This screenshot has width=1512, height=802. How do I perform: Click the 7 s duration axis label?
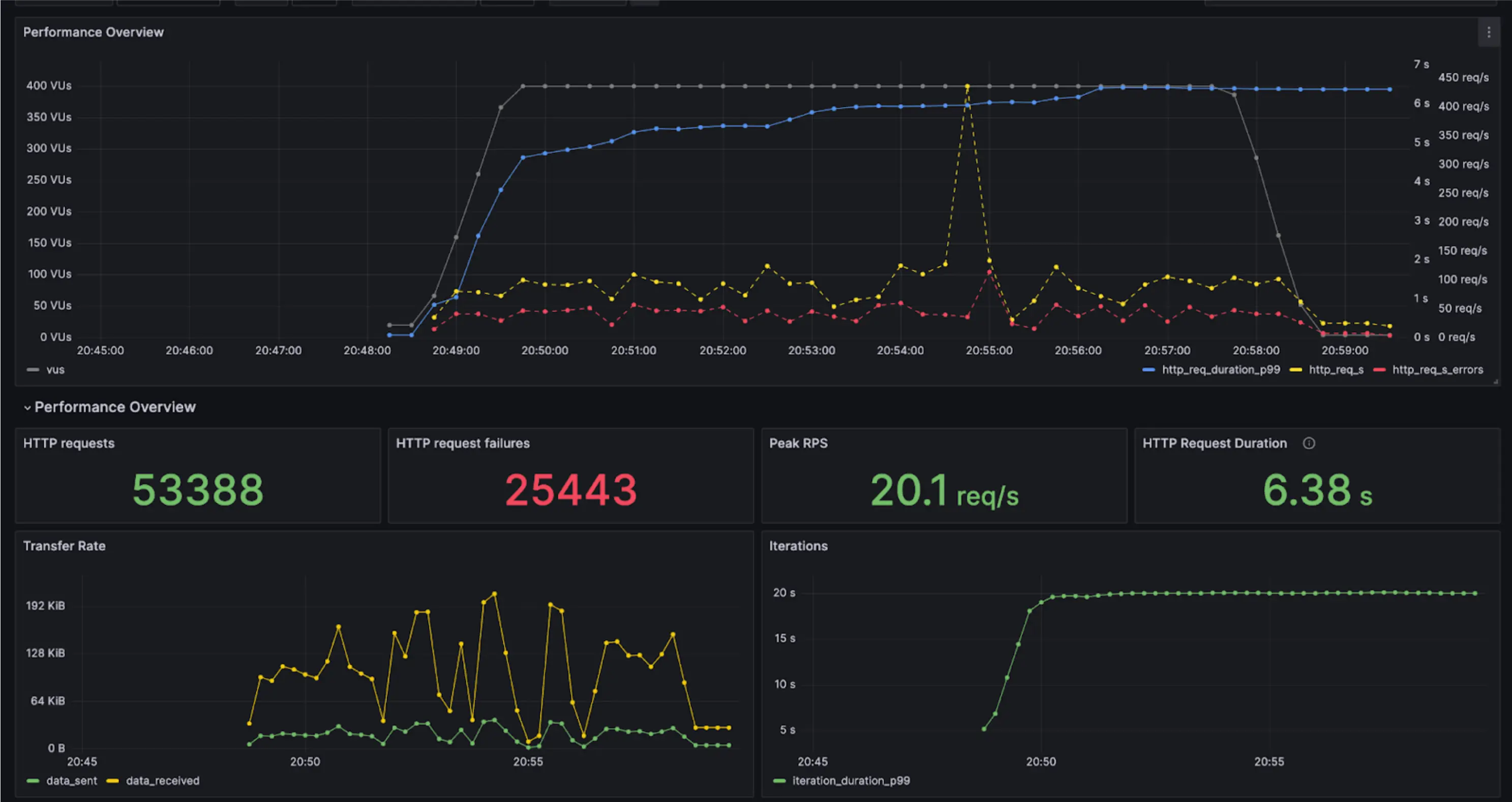(1421, 64)
